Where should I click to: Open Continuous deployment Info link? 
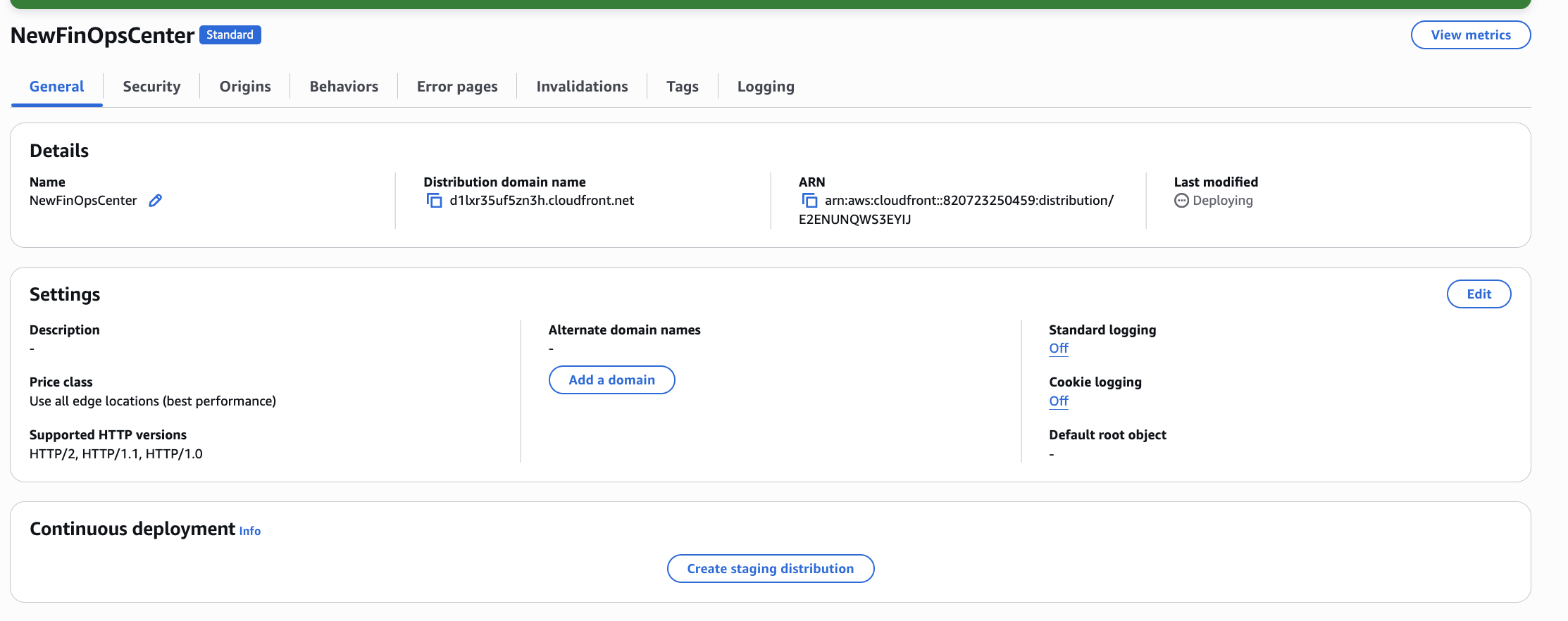pos(250,532)
